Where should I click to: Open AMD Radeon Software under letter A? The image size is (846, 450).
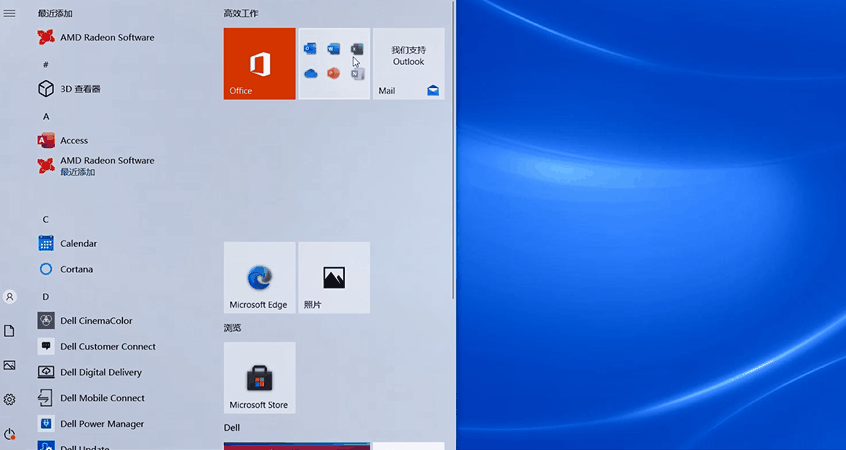[97, 166]
